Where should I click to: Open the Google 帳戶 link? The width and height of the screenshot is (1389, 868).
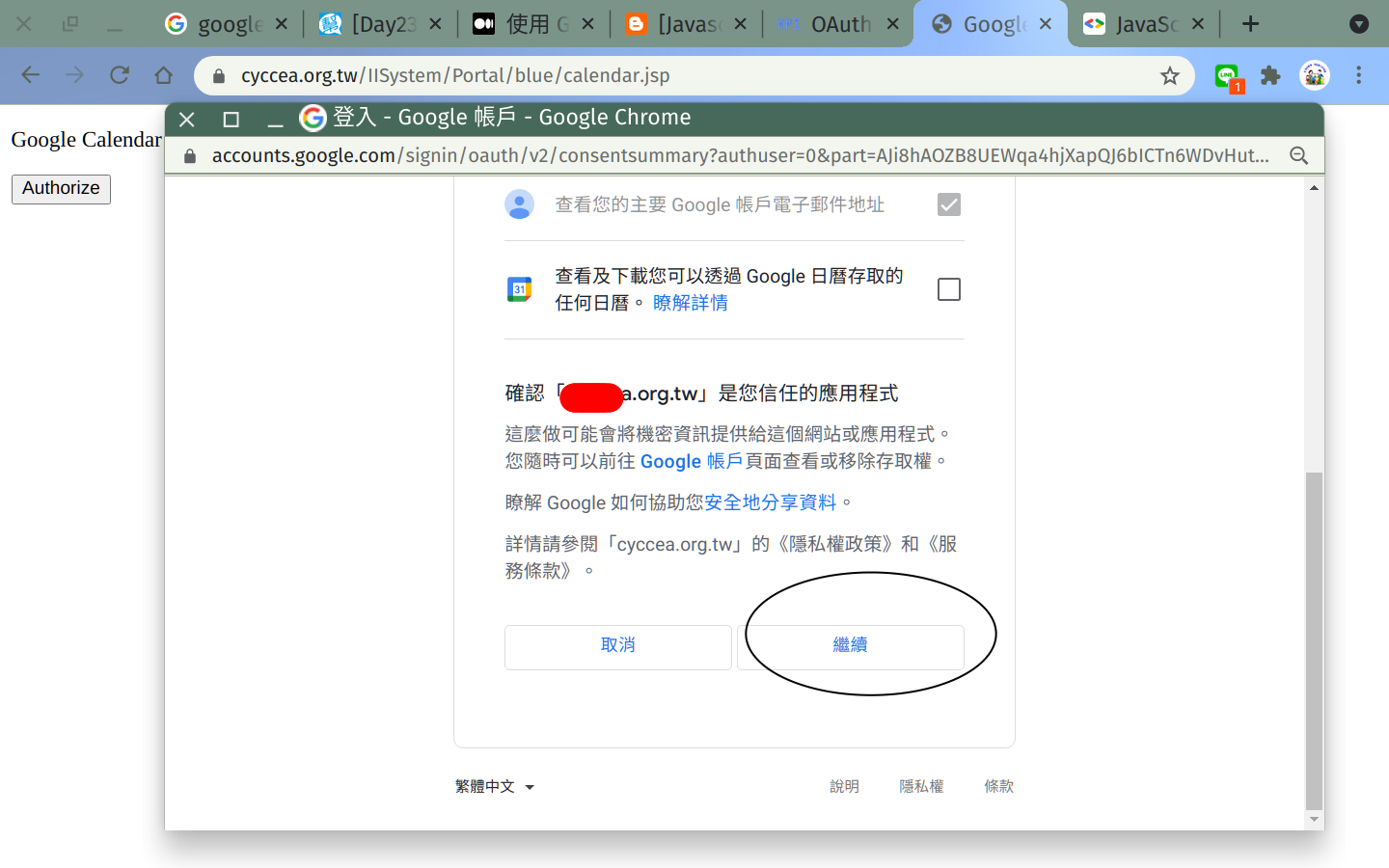pos(692,461)
